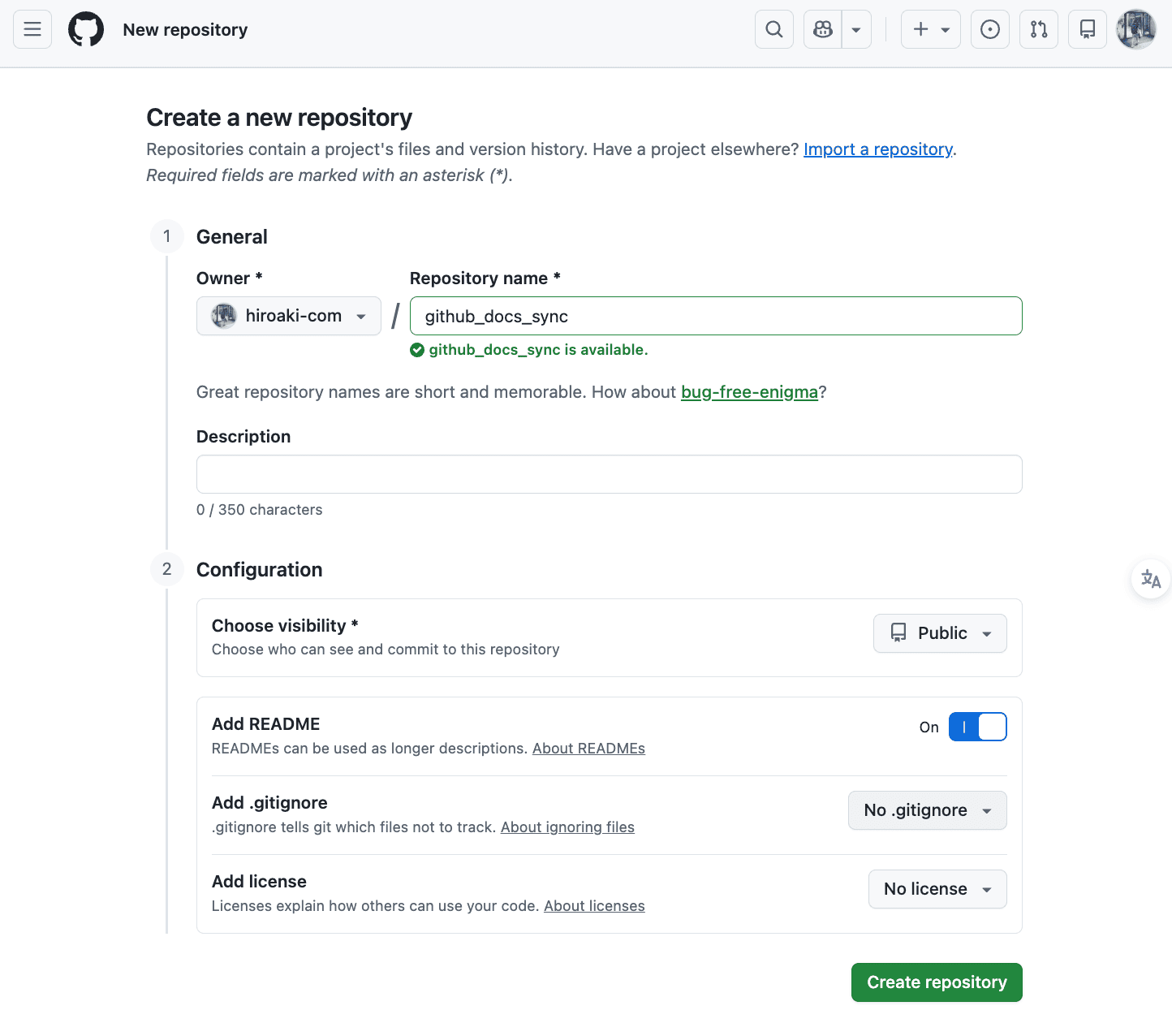1172x1036 pixels.
Task: Click the GitHub logo
Action: pos(86,28)
